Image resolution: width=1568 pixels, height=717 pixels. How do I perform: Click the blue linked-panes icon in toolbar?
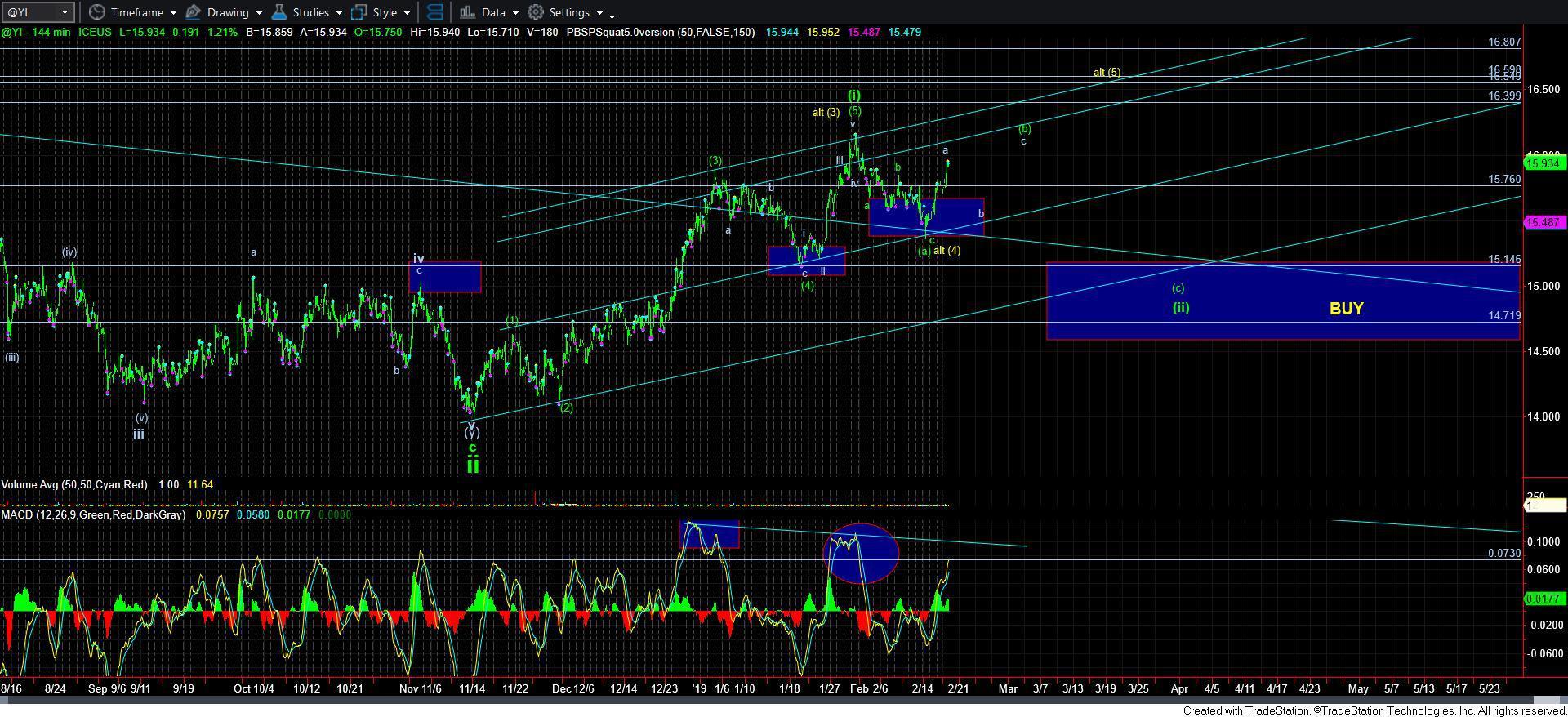pyautogui.click(x=434, y=12)
